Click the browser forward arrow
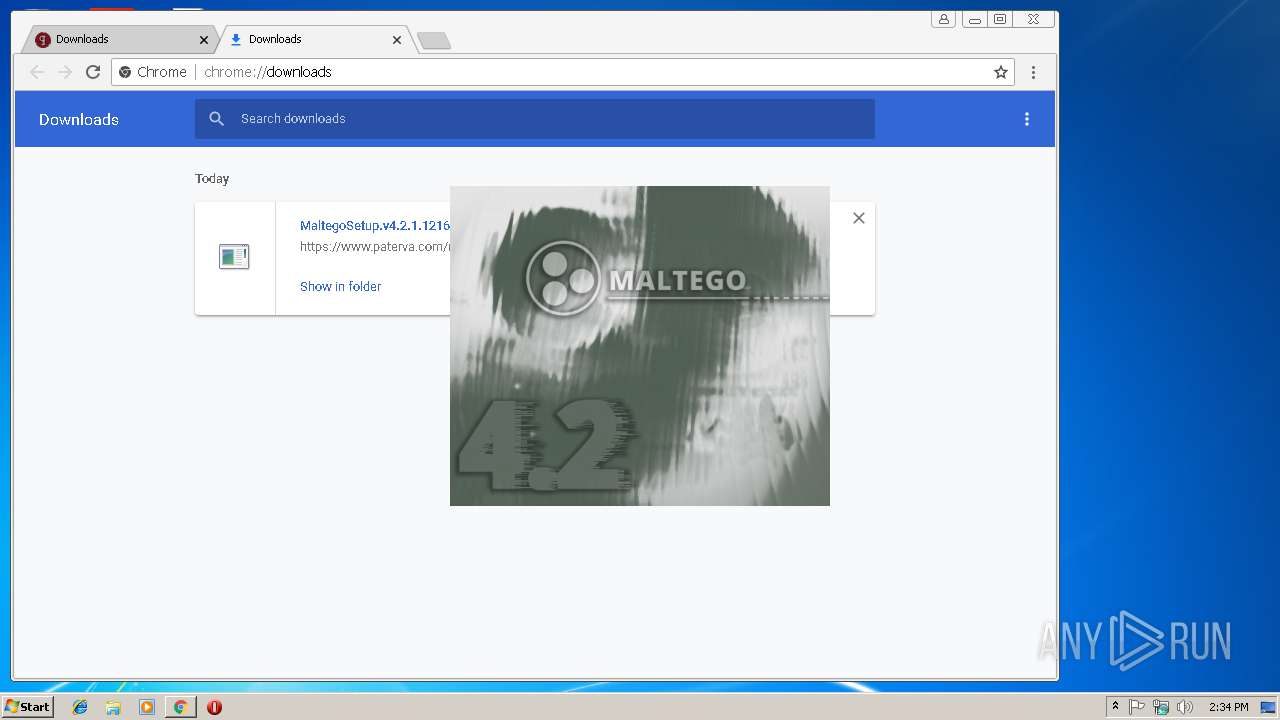This screenshot has height=720, width=1280. pyautogui.click(x=65, y=72)
